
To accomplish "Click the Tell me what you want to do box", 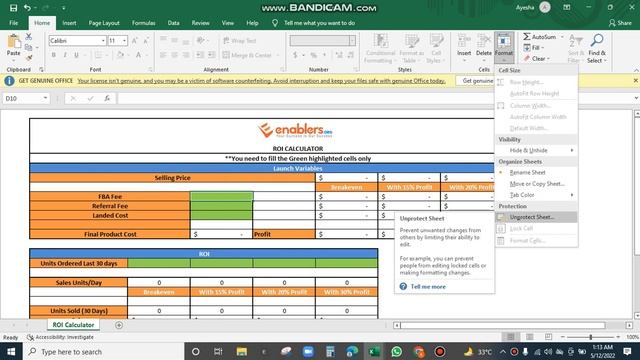I will tap(319, 23).
